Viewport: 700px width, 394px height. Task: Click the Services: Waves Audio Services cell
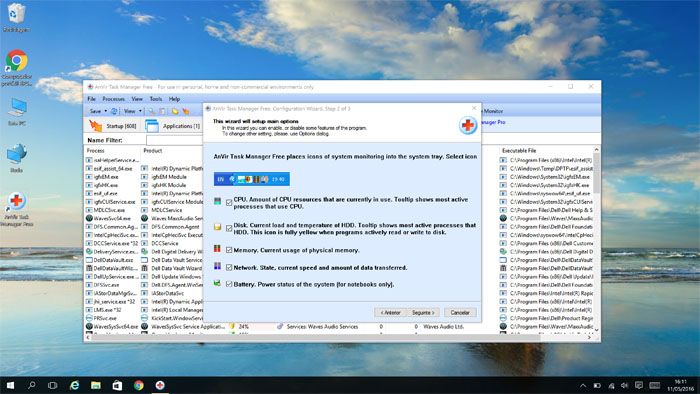[x=322, y=327]
